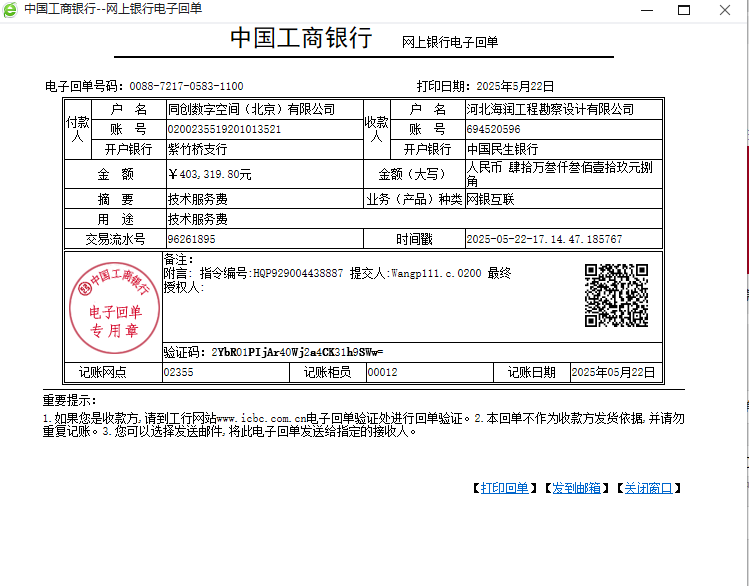
Task: Click submitter Wangp111.c.0200
Action: [x=436, y=273]
